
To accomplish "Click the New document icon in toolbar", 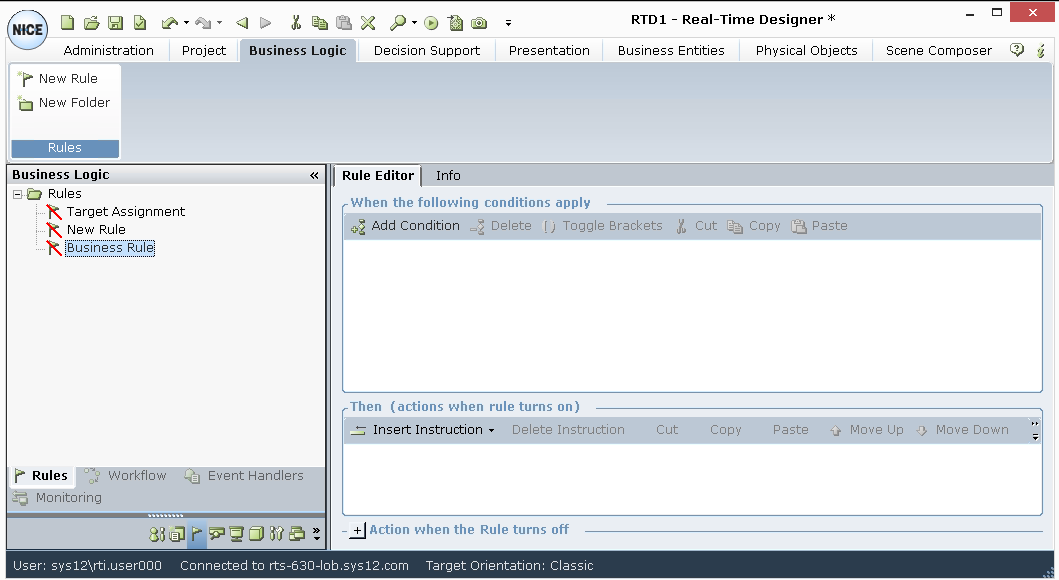I will click(x=68, y=22).
